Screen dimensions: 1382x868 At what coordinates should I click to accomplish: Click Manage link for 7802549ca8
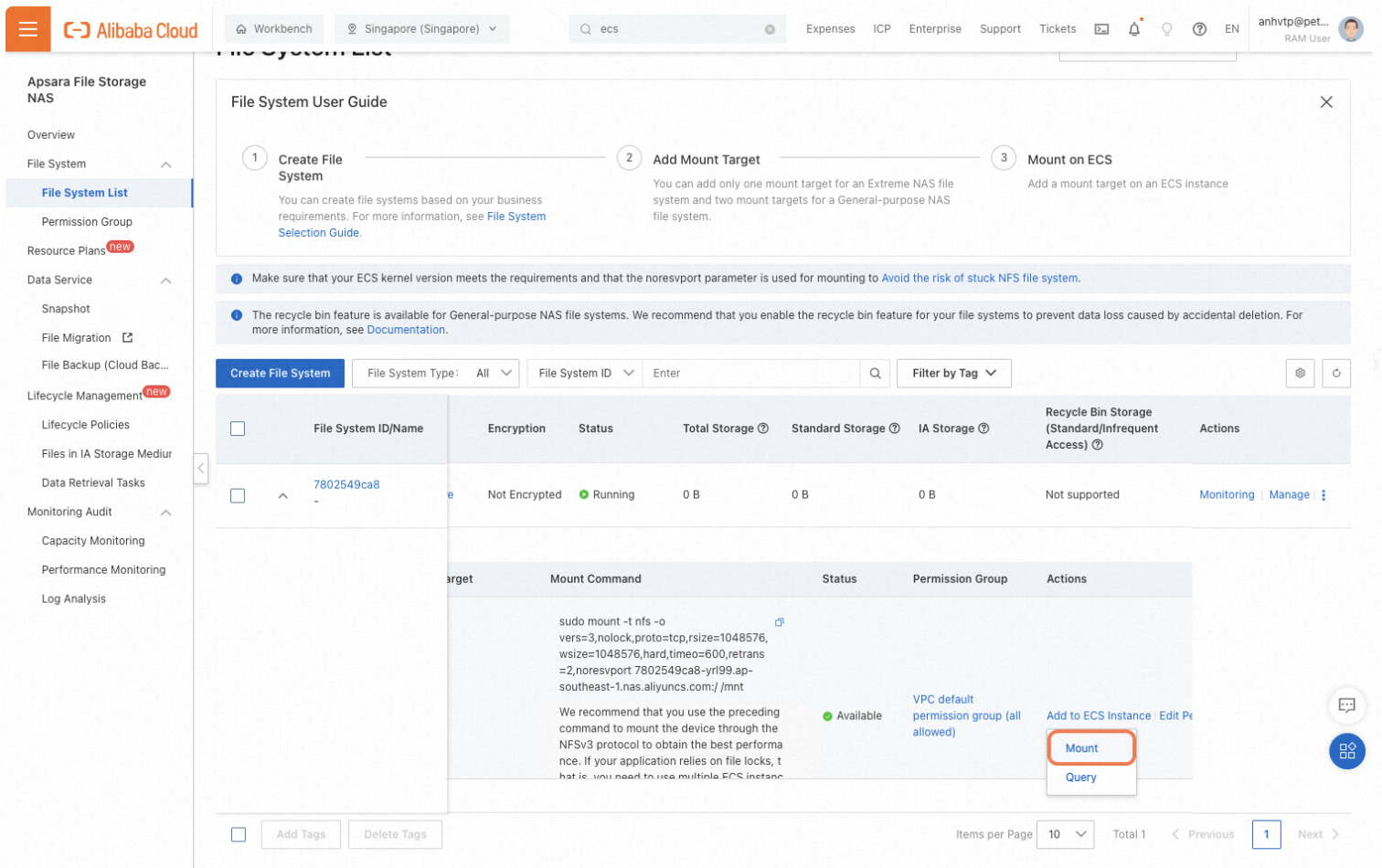(x=1289, y=494)
